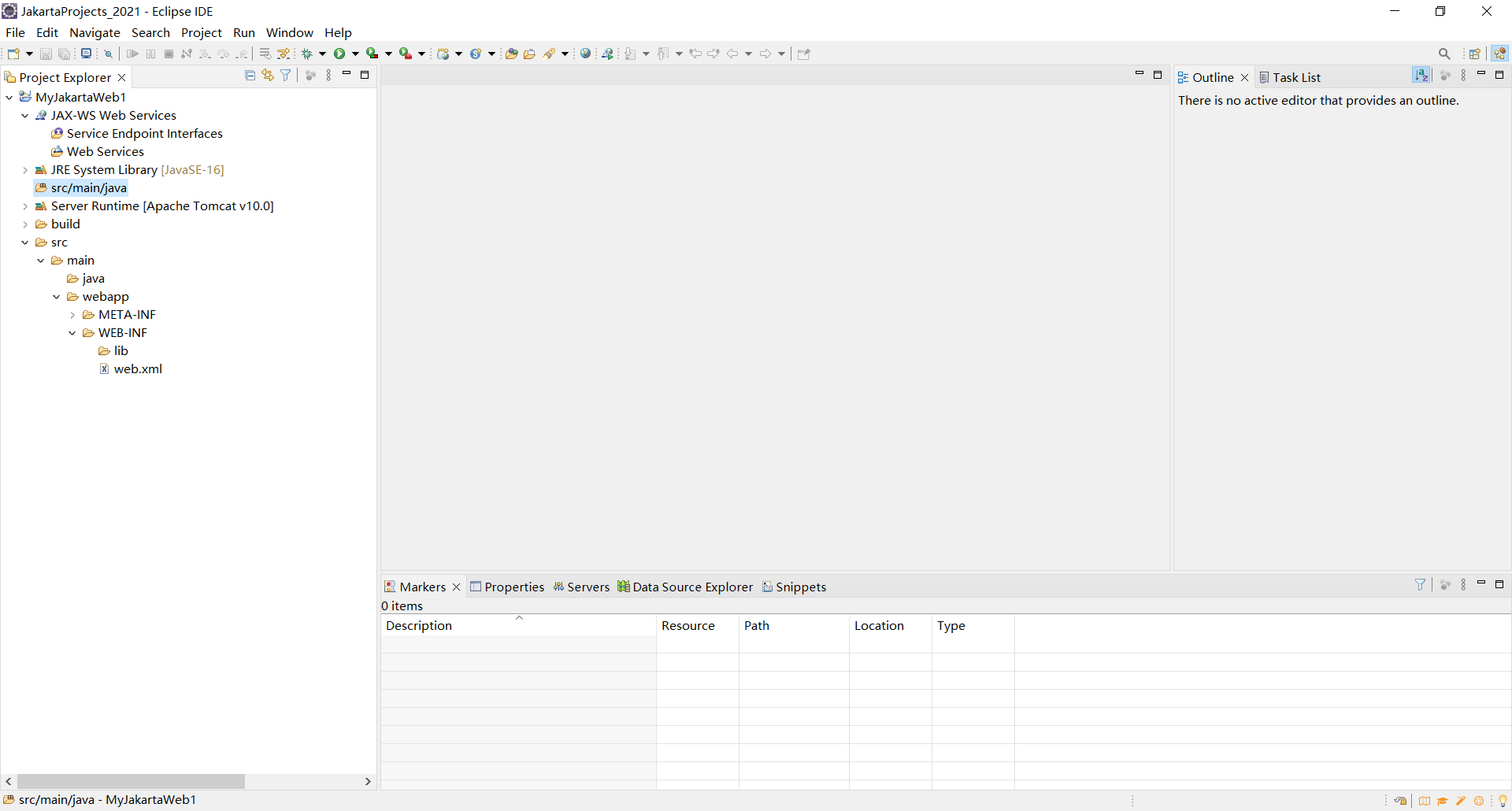Image resolution: width=1512 pixels, height=811 pixels.
Task: Click the magnifier search icon at top right
Action: click(1444, 54)
